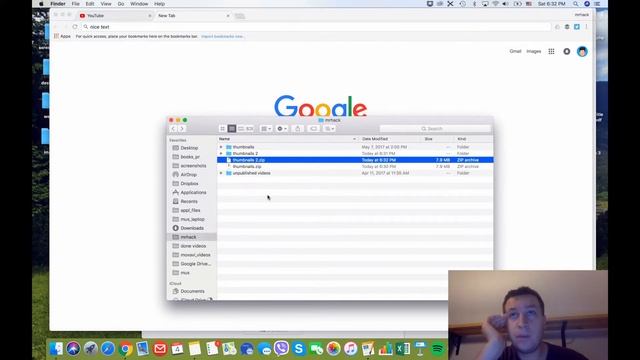Open Spotlight search in menu bar
640x360 pixels.
(x=576, y=4)
